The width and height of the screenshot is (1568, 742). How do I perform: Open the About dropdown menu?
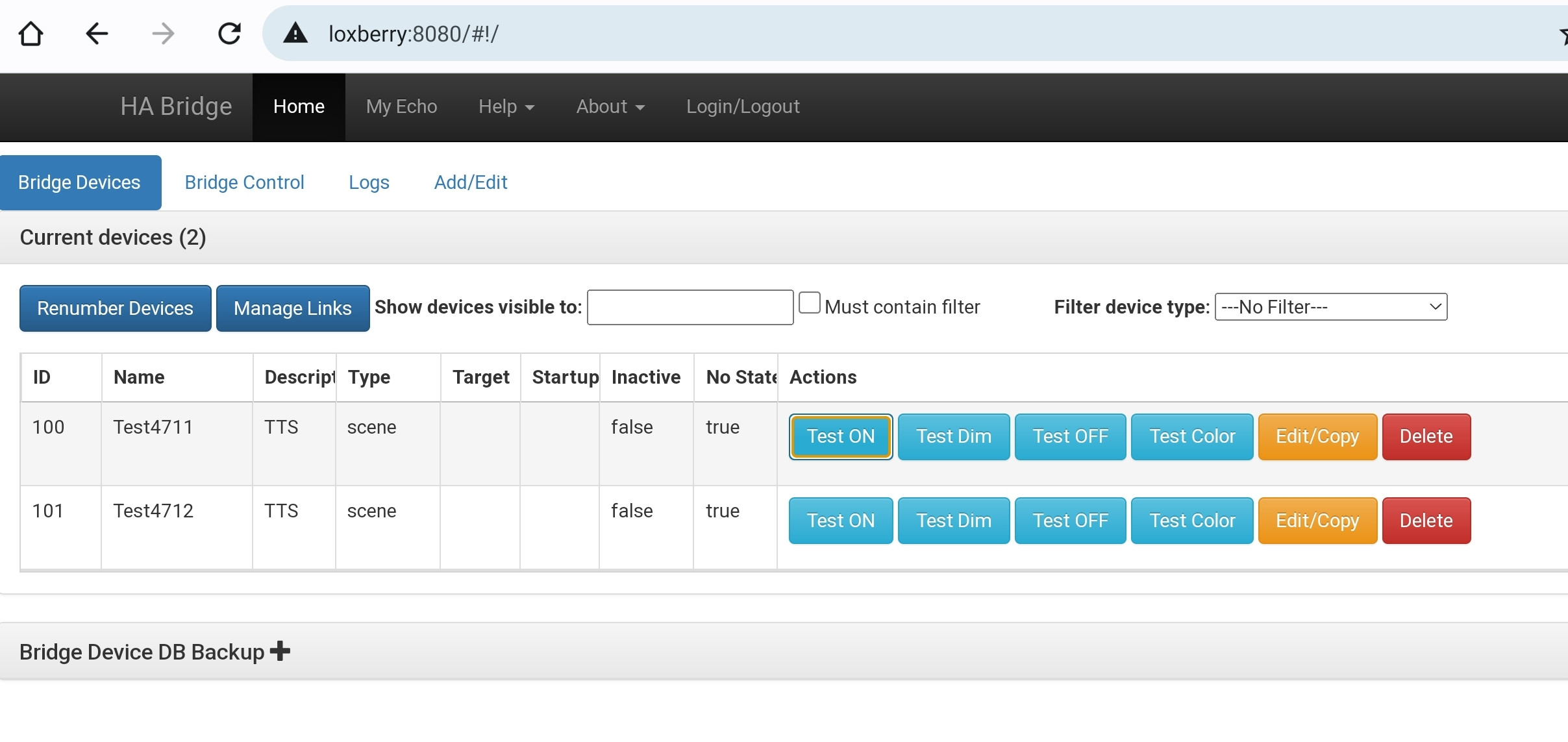coord(610,106)
